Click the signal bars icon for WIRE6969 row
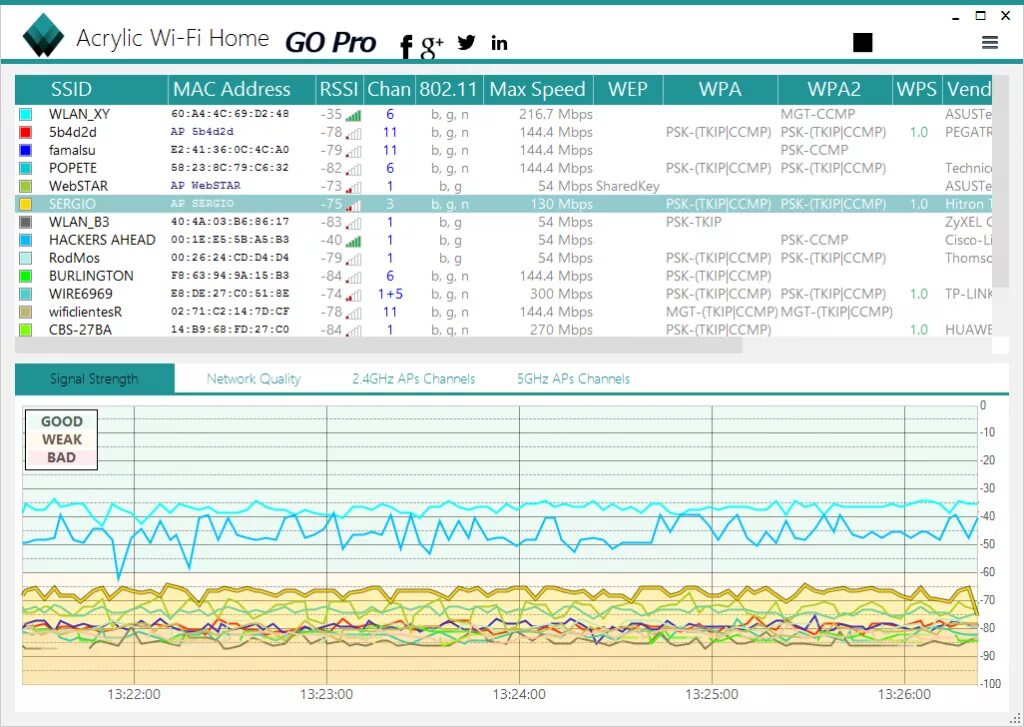Viewport: 1024px width, 727px height. [x=353, y=295]
